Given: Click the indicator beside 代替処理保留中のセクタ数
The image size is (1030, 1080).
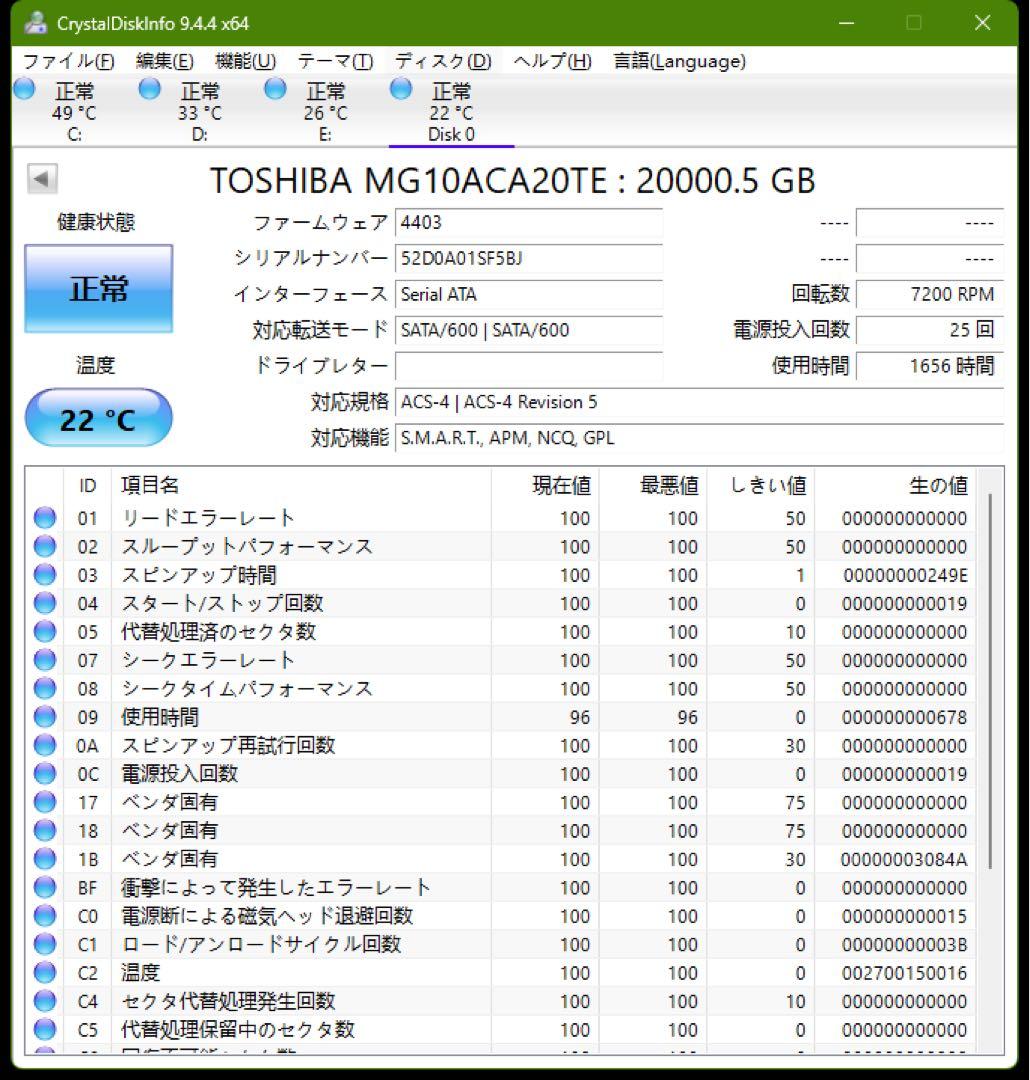Looking at the screenshot, I should tap(43, 1029).
